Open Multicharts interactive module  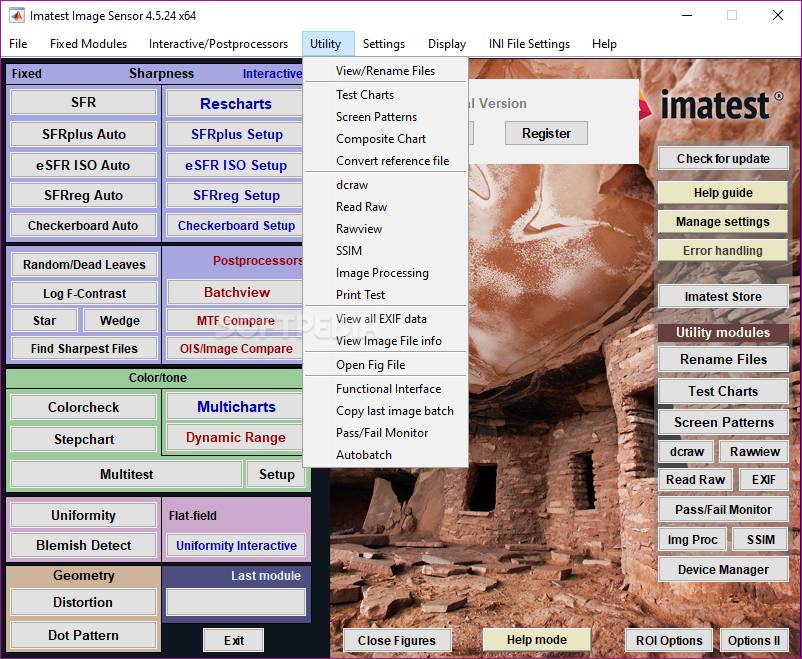236,407
